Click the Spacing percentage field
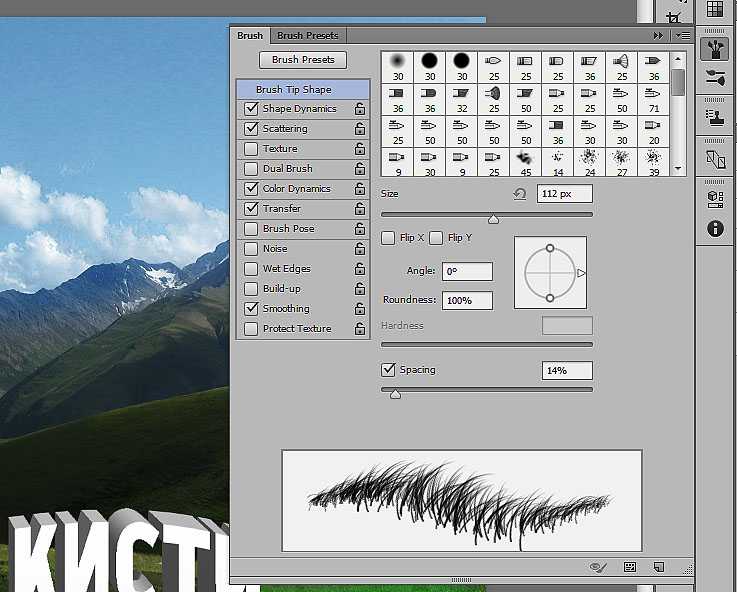Image resolution: width=737 pixels, height=592 pixels. point(567,371)
